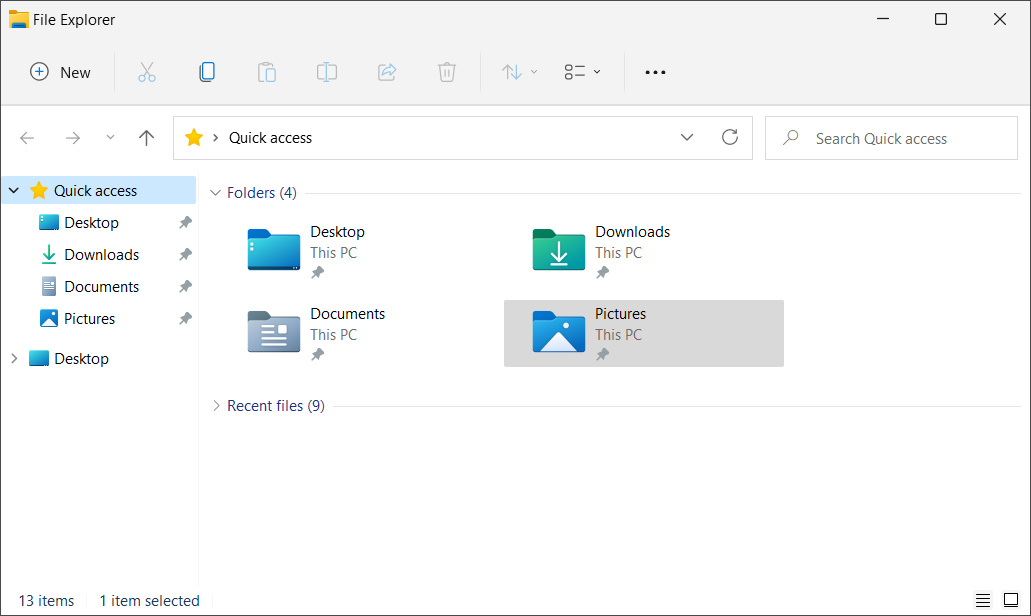Click the pin icon beside sidebar Desktop

[185, 223]
